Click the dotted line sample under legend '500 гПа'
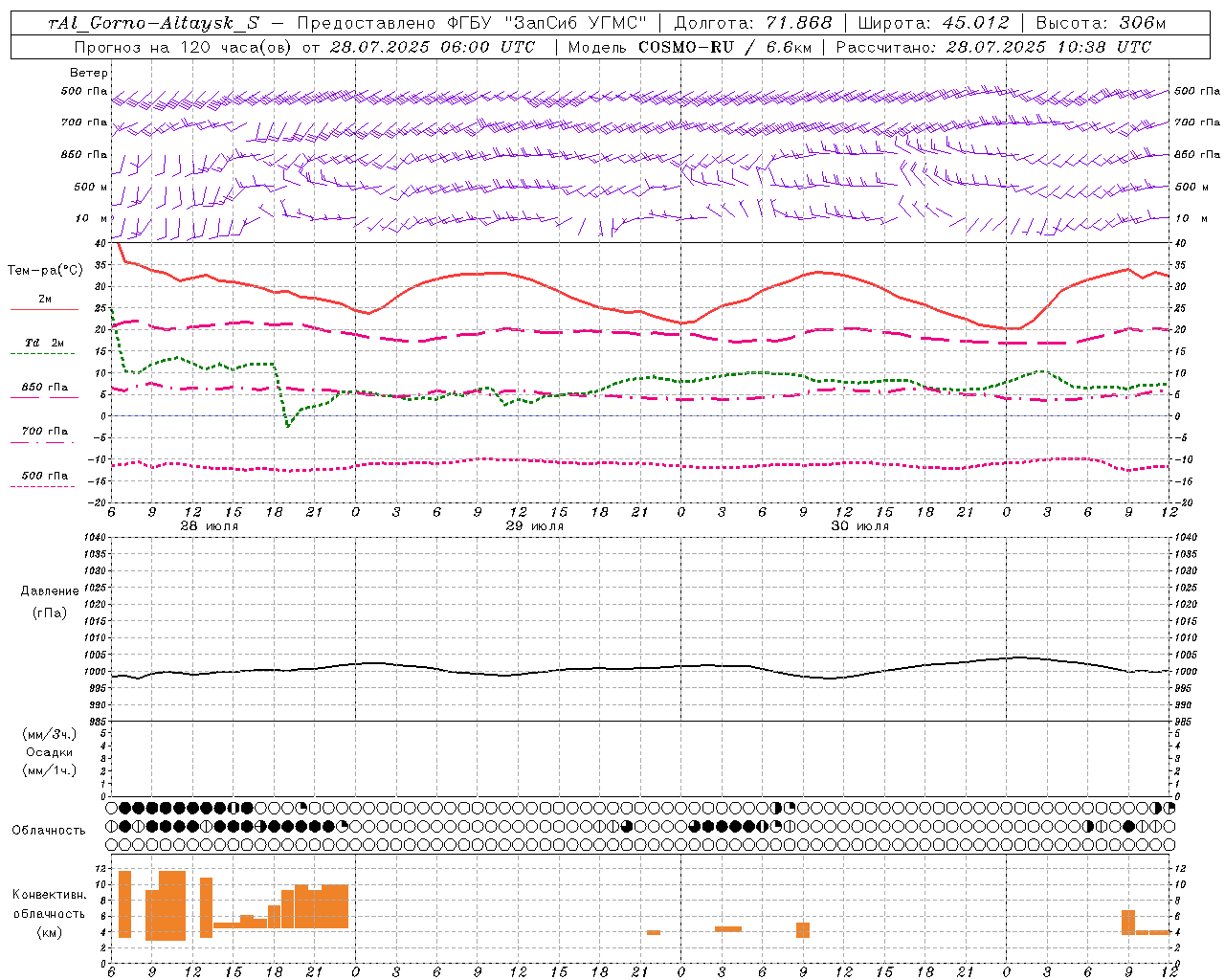Screen dimensions: 1225x980 [43, 486]
